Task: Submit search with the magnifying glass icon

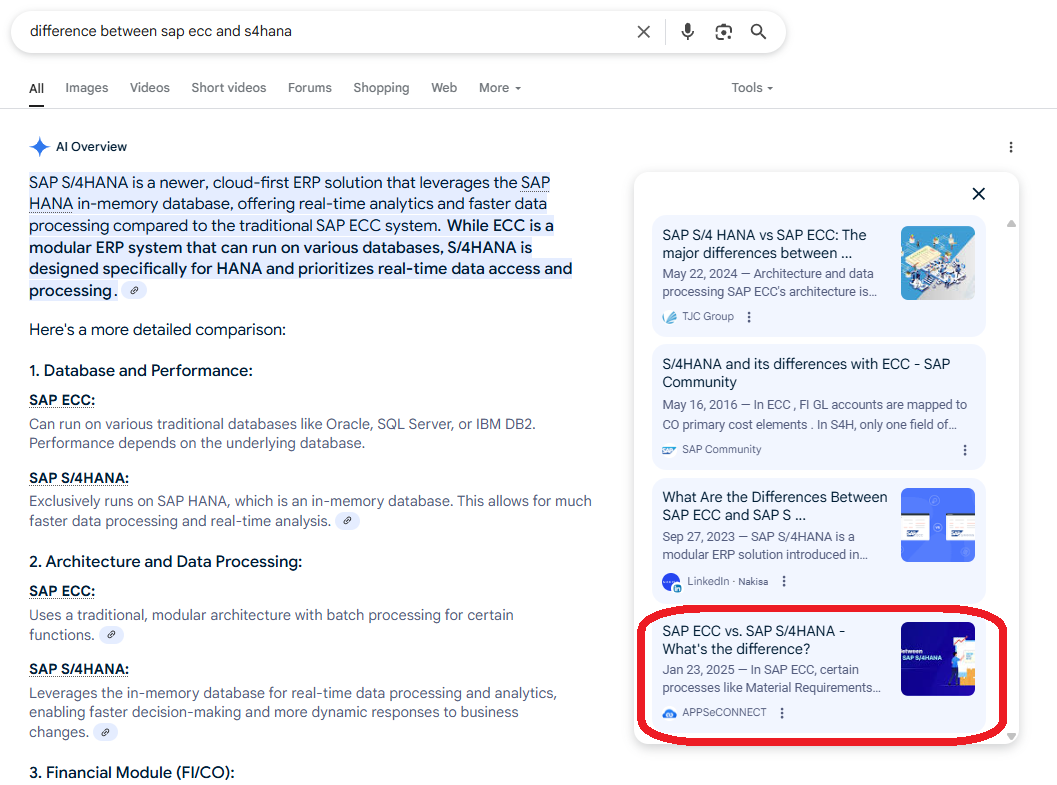Action: pyautogui.click(x=758, y=32)
